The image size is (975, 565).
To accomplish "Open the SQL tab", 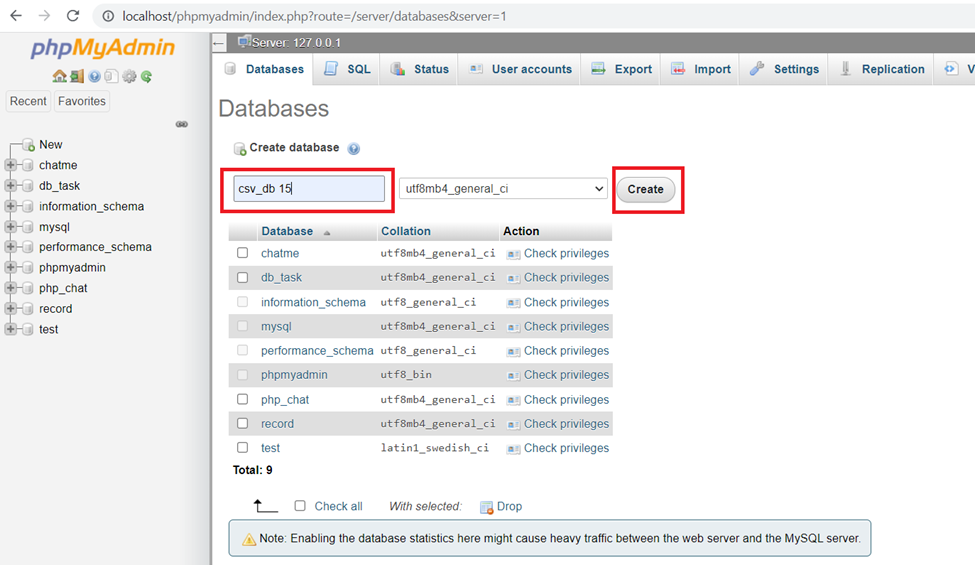I will coord(347,69).
